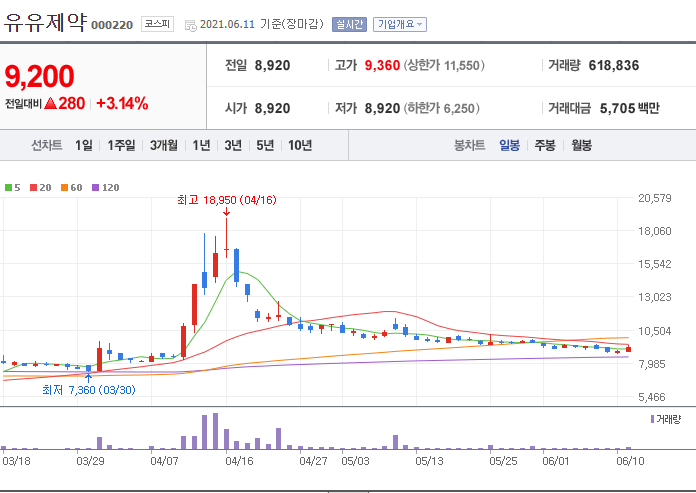Click the orange 60-day moving average swatch
The image size is (696, 493).
pos(64,188)
